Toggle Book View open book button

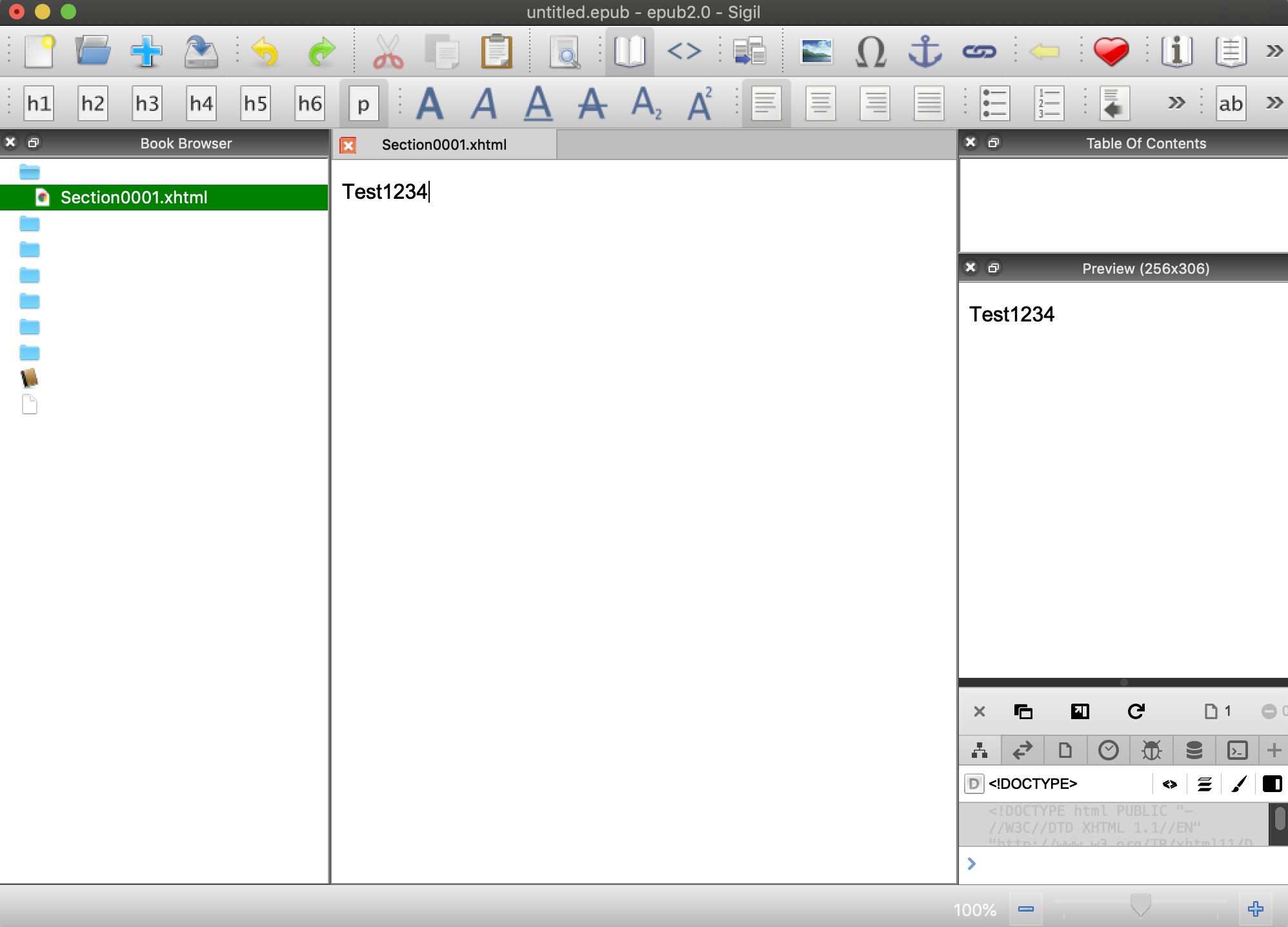point(629,51)
